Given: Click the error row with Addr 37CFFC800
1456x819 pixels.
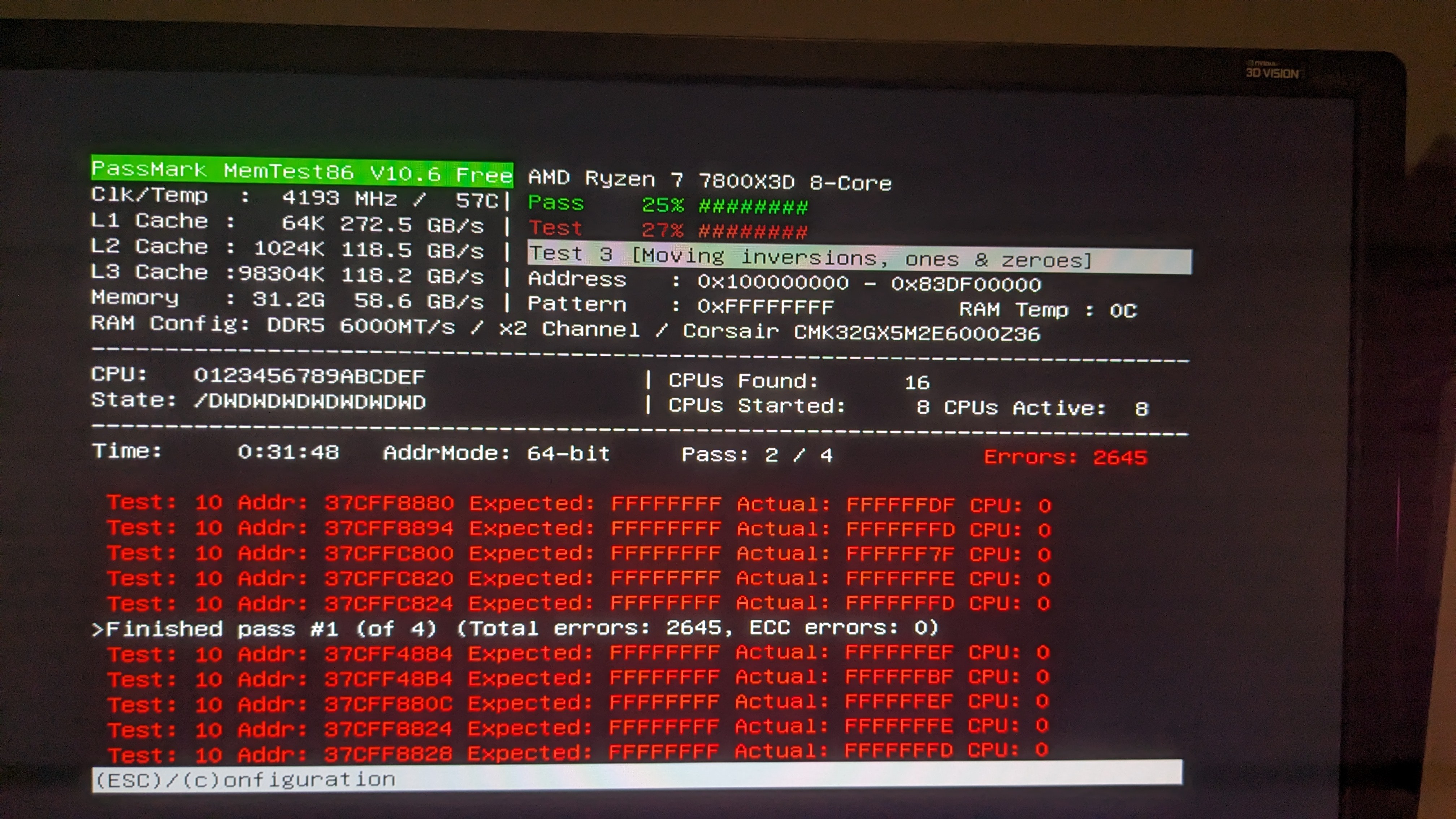Looking at the screenshot, I should (x=579, y=553).
